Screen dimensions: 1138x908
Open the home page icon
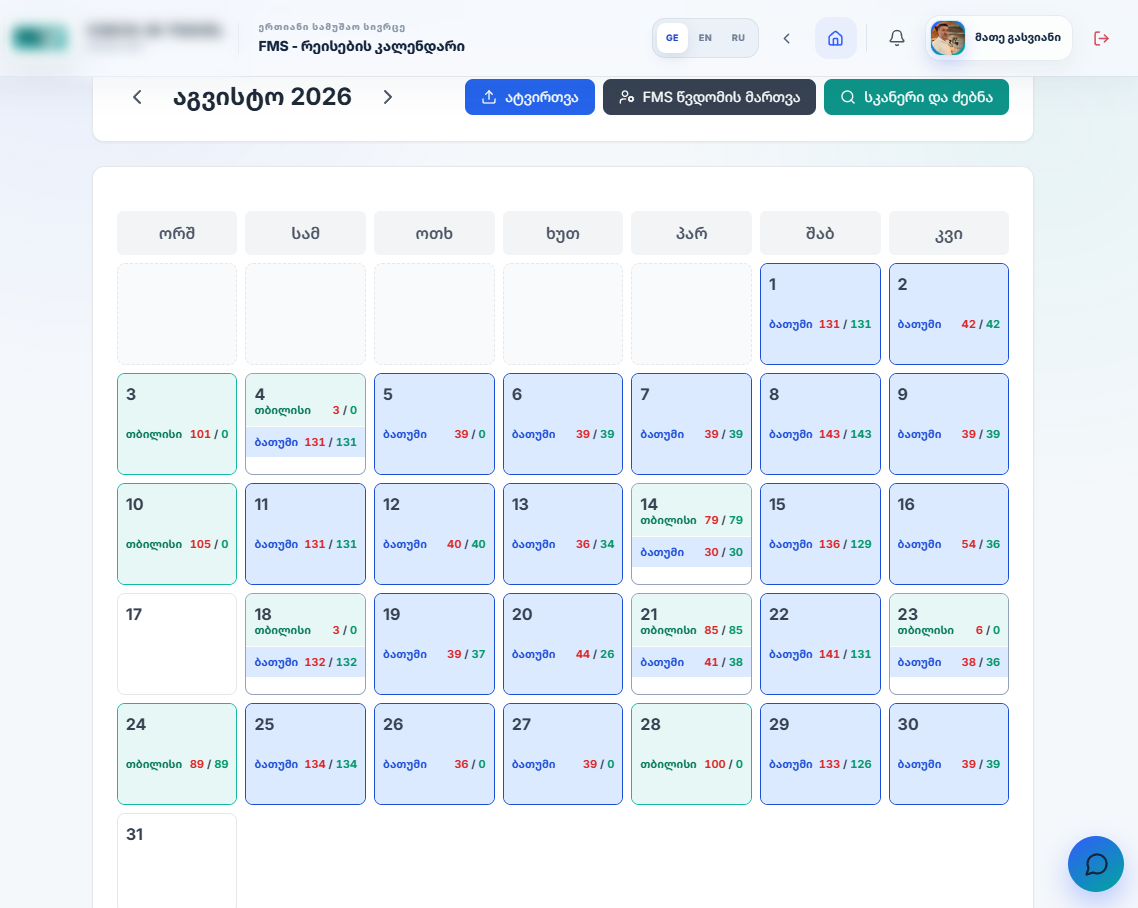835,38
